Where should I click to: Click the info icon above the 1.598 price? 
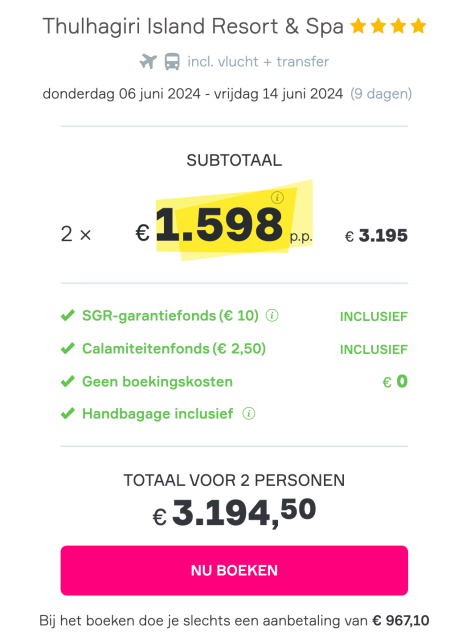[x=278, y=198]
